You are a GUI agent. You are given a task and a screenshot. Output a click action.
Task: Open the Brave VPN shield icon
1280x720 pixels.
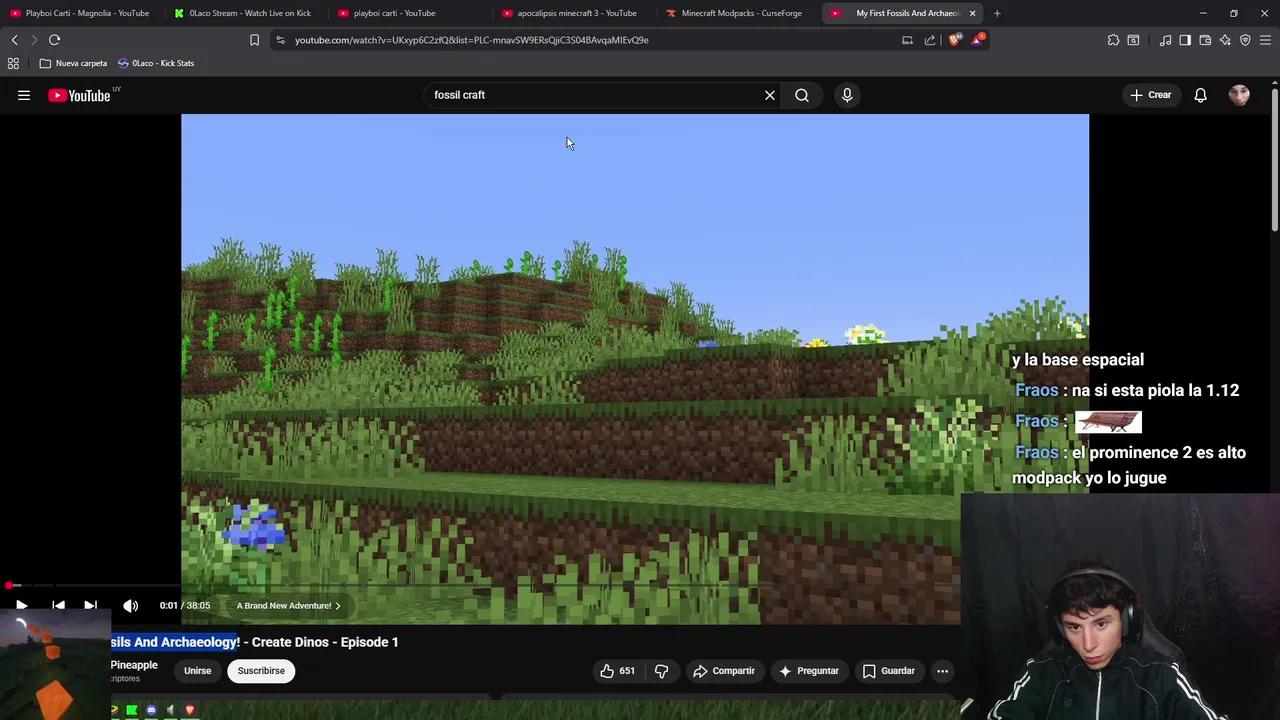(1245, 40)
